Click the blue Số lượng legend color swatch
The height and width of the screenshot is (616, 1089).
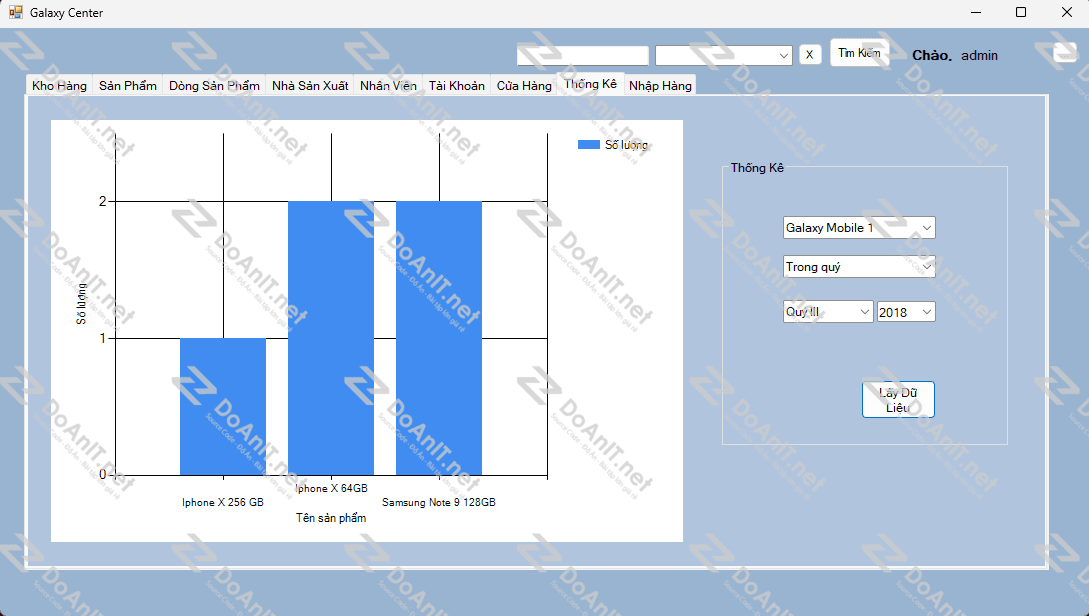point(588,144)
